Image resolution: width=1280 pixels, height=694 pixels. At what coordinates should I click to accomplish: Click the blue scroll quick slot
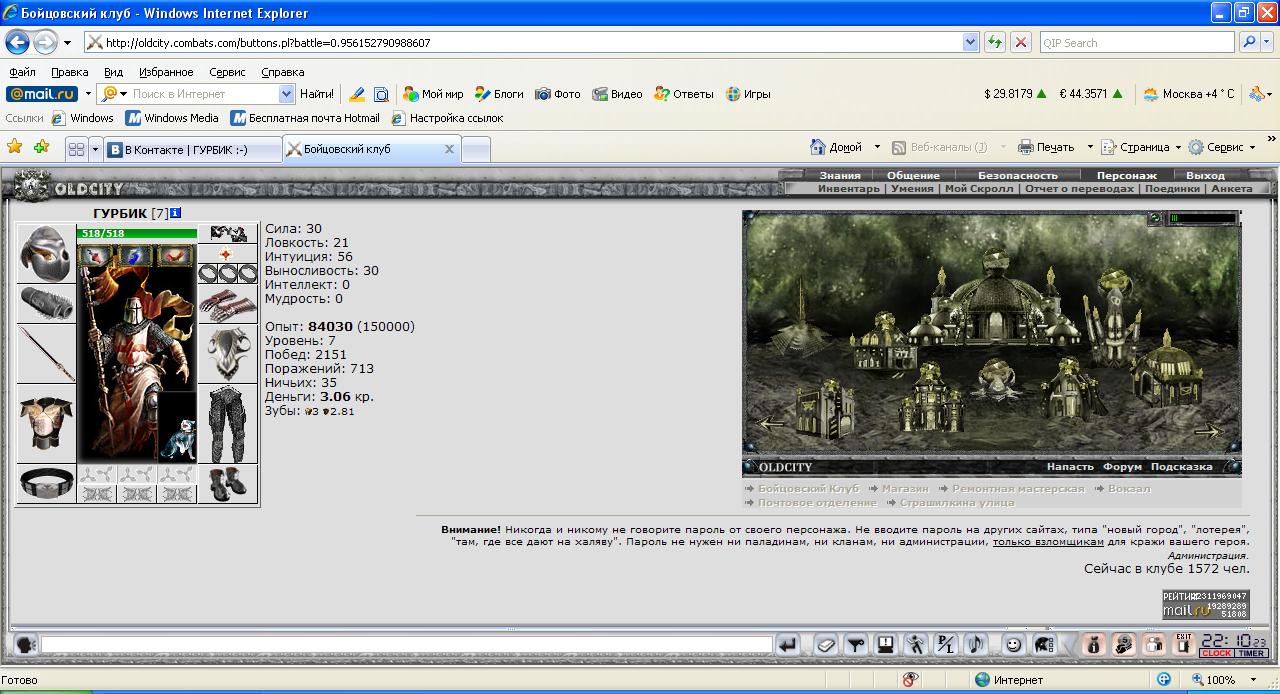tap(137, 256)
